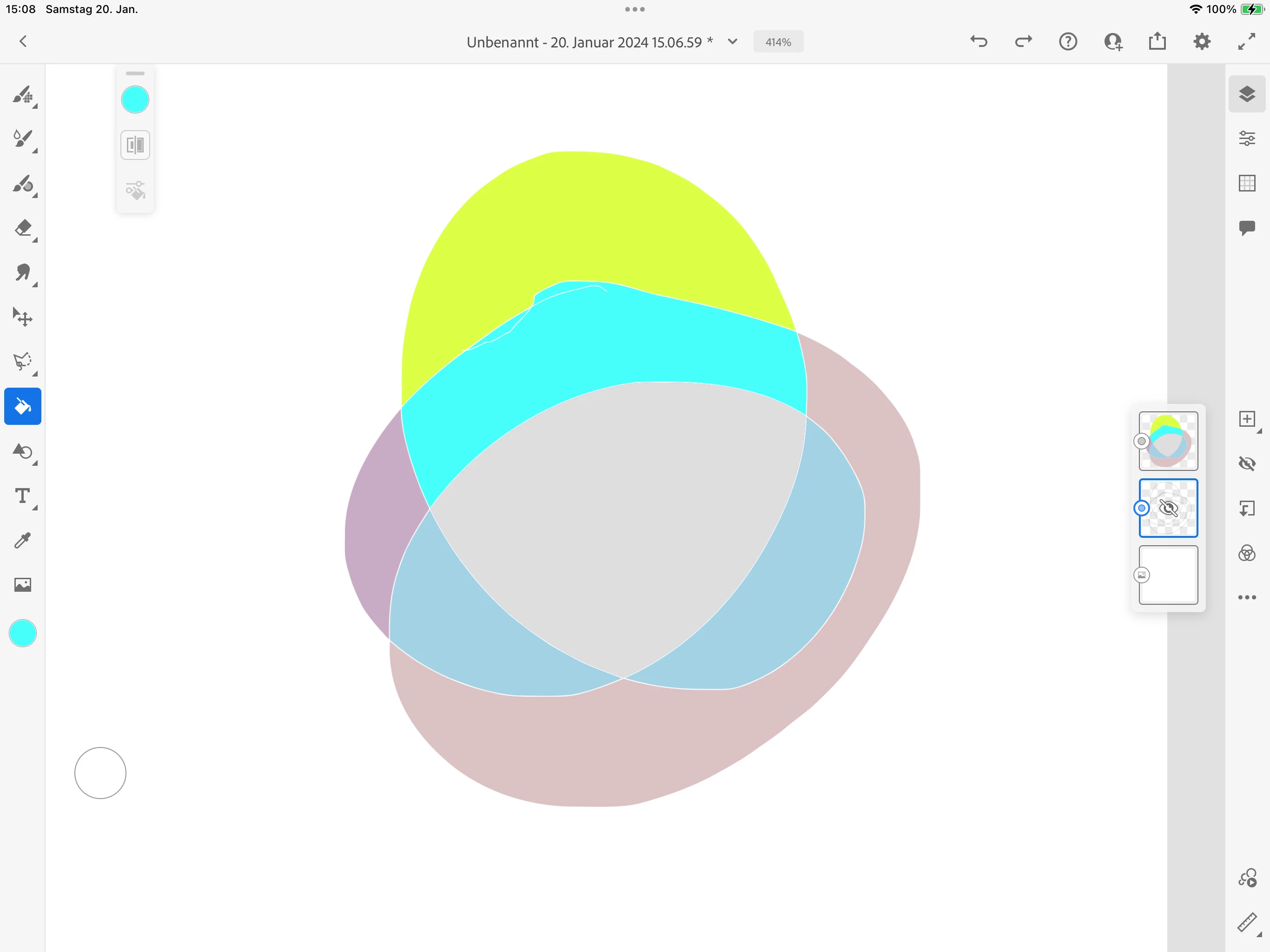Open the 414% zoom level menu

coord(778,42)
